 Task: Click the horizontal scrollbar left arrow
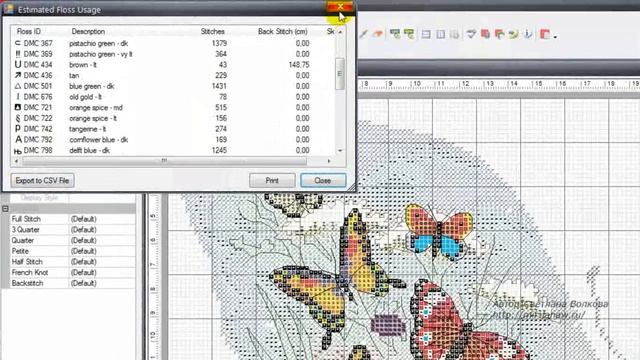coord(16,161)
